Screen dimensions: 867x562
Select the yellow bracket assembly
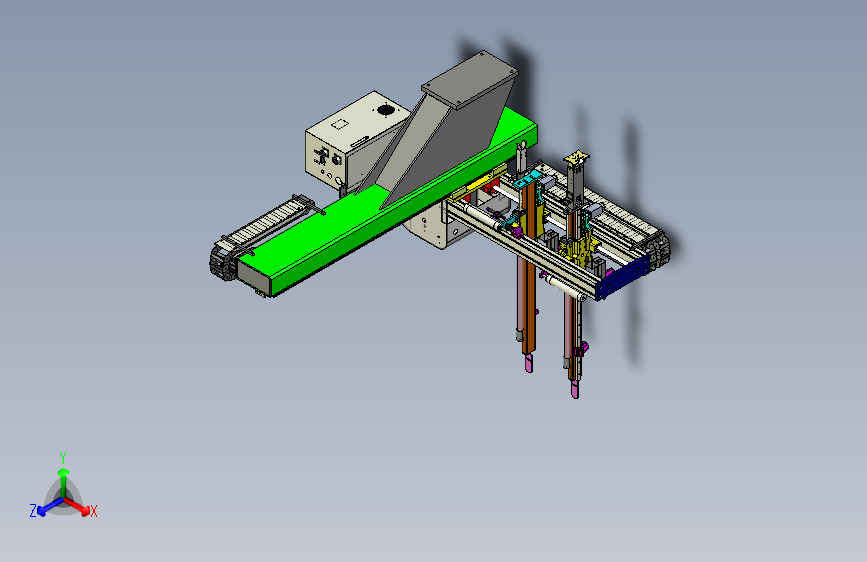(581, 249)
